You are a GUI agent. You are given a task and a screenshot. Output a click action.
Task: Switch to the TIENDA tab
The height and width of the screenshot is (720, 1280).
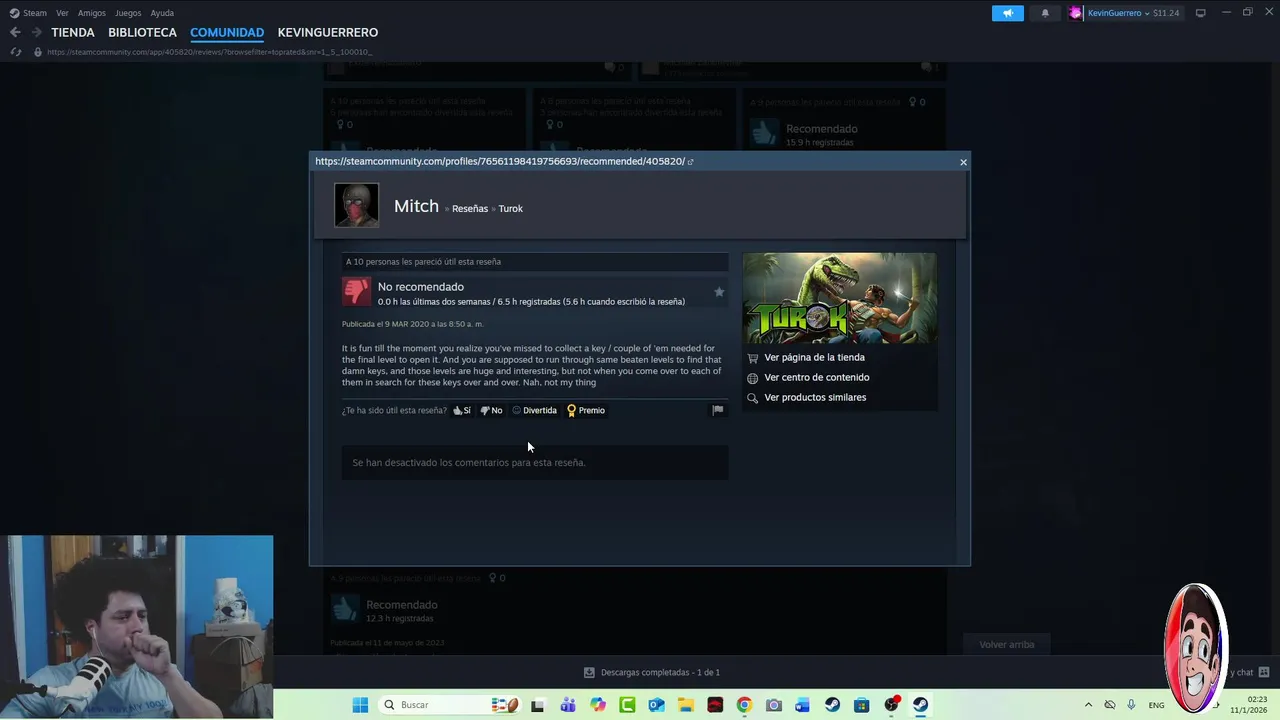point(73,32)
